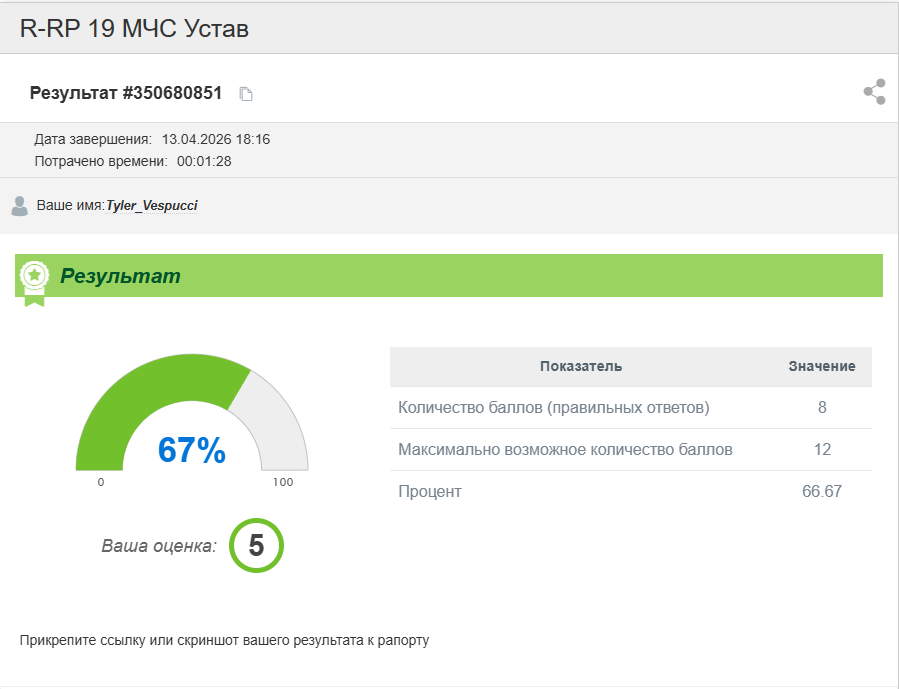Click the 66.67 percent value
The height and width of the screenshot is (689, 899).
click(x=821, y=492)
